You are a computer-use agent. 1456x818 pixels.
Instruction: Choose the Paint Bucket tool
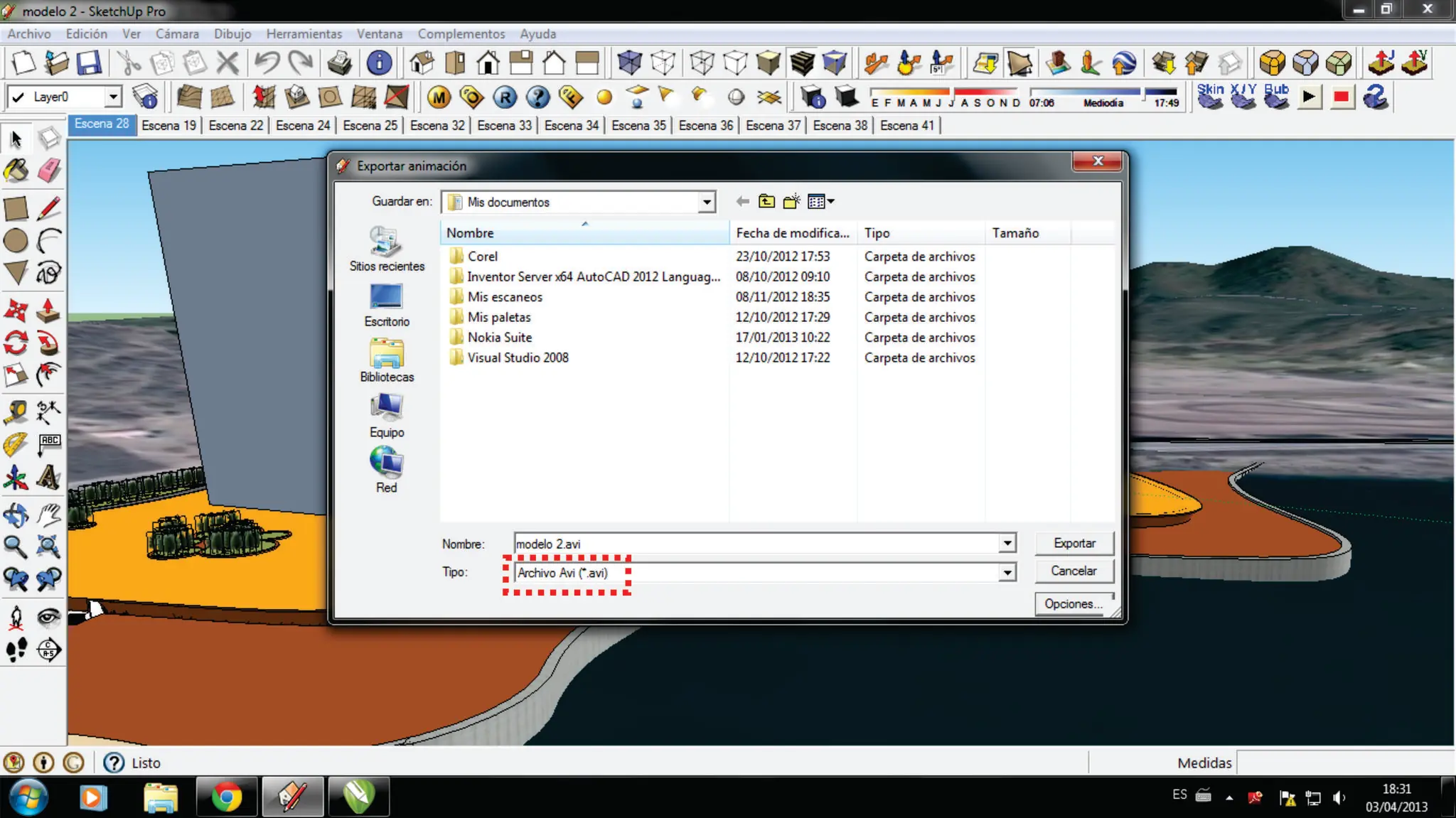(16, 171)
